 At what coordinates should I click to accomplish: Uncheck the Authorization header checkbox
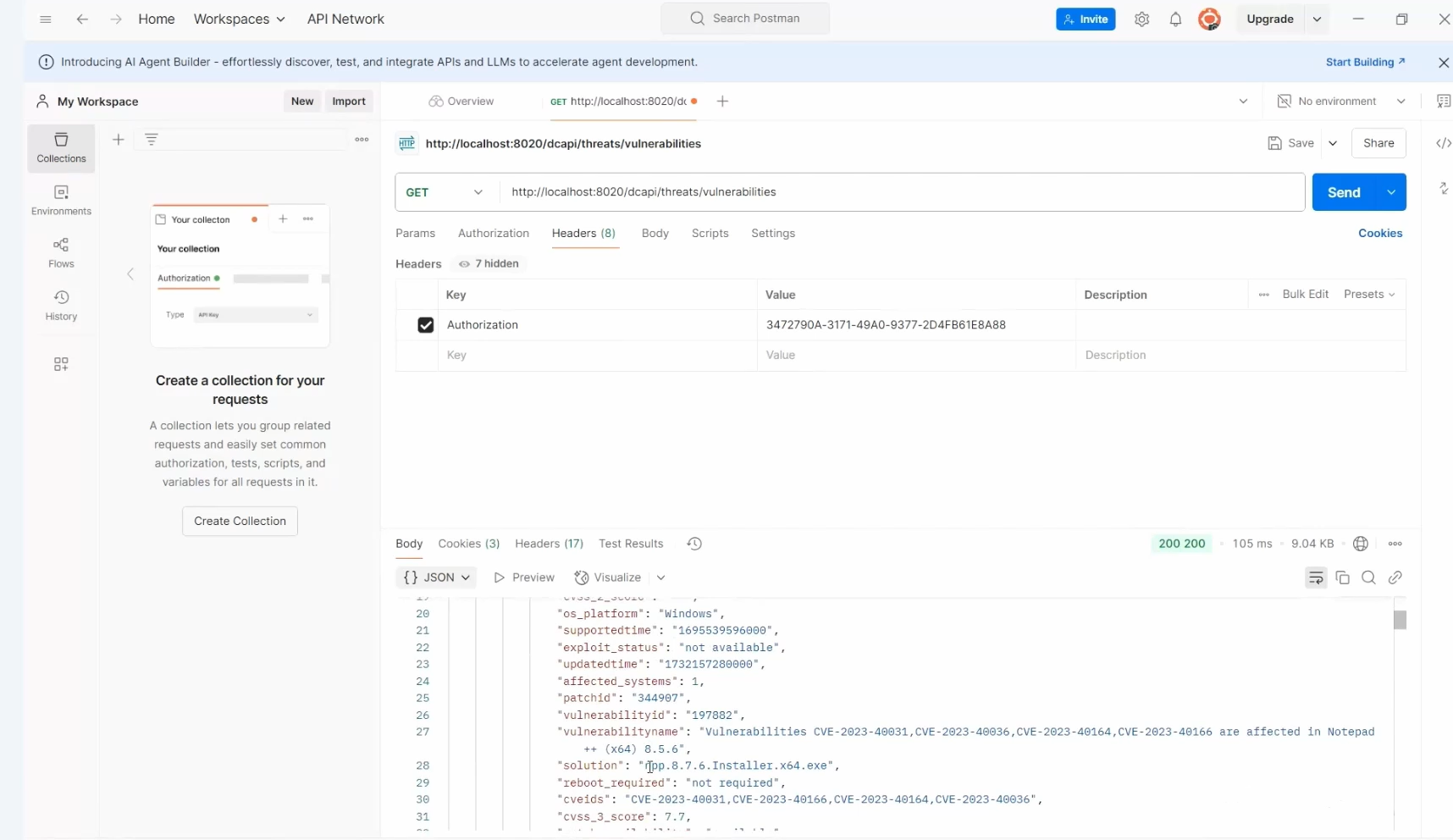pos(425,325)
